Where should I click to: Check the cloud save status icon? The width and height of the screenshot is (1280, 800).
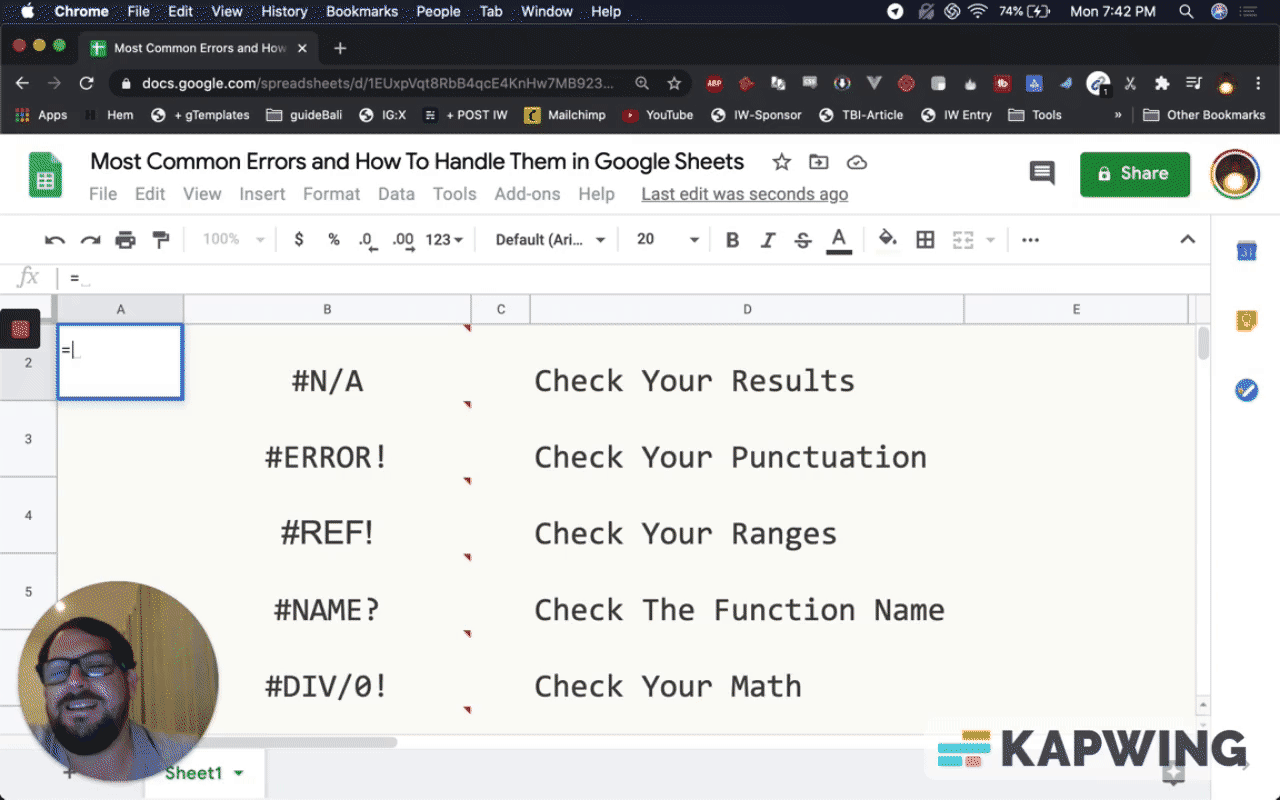tap(856, 162)
